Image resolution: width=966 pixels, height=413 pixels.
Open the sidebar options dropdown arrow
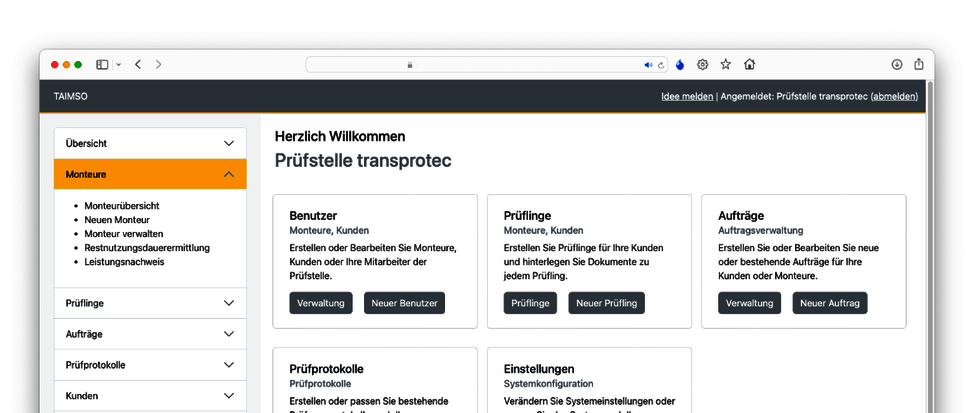tap(118, 65)
